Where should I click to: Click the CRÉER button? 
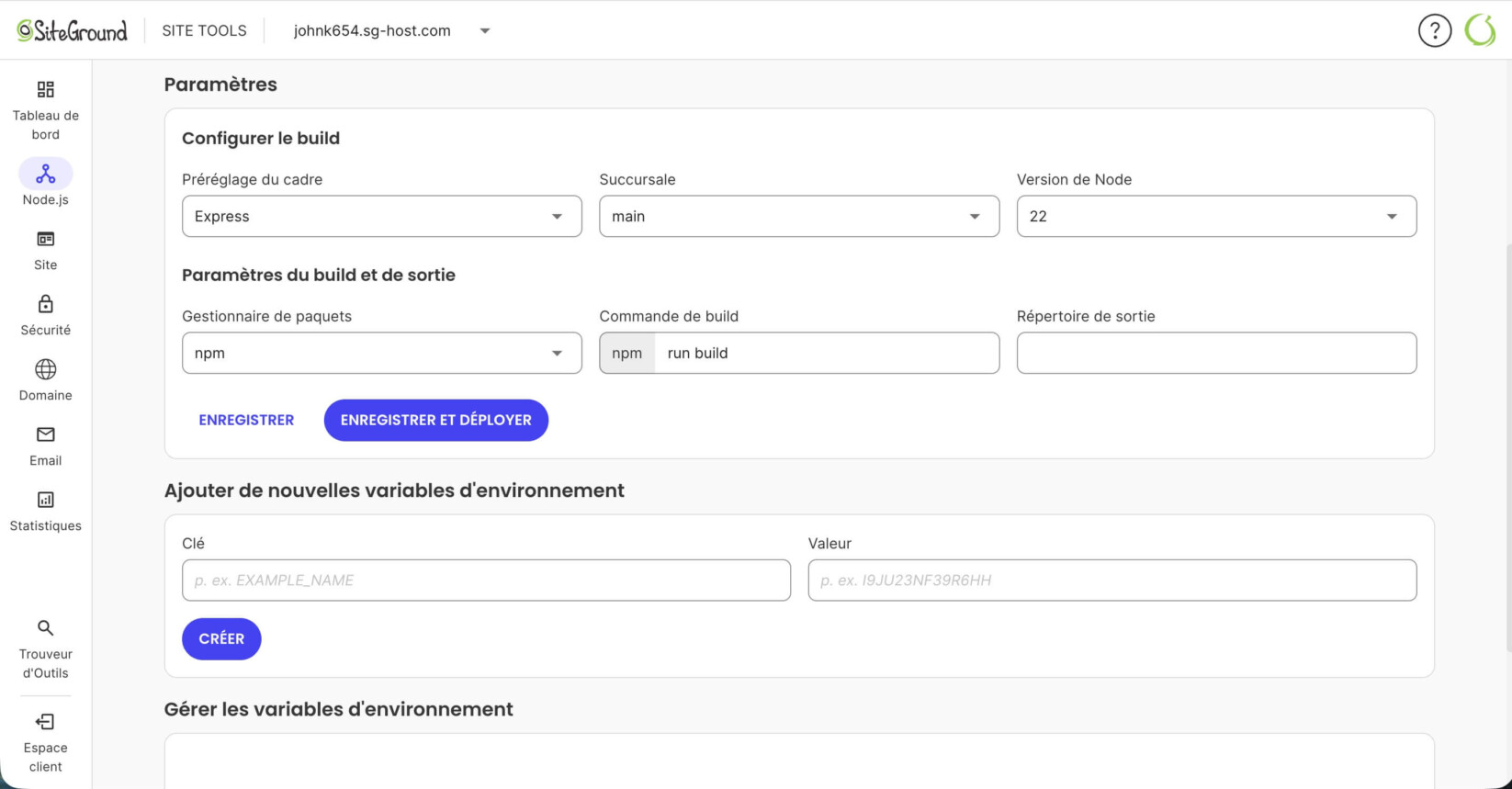click(x=221, y=638)
